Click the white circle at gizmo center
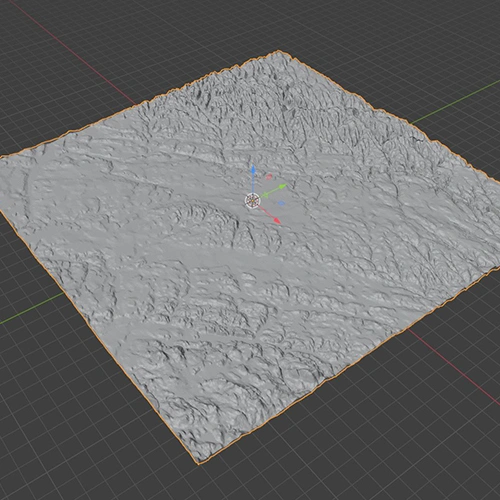The image size is (500, 500). [x=252, y=201]
